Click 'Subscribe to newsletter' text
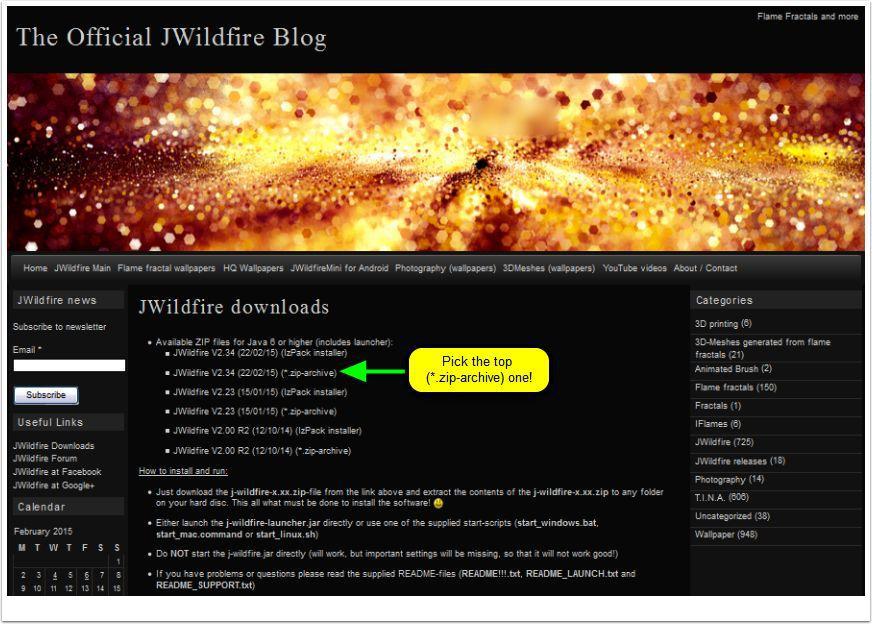 coord(60,327)
